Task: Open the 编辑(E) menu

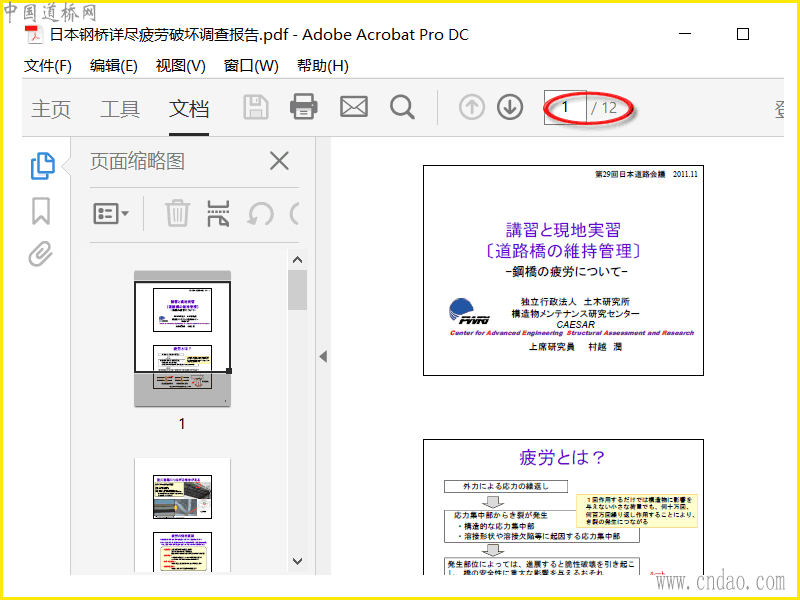Action: tap(114, 66)
